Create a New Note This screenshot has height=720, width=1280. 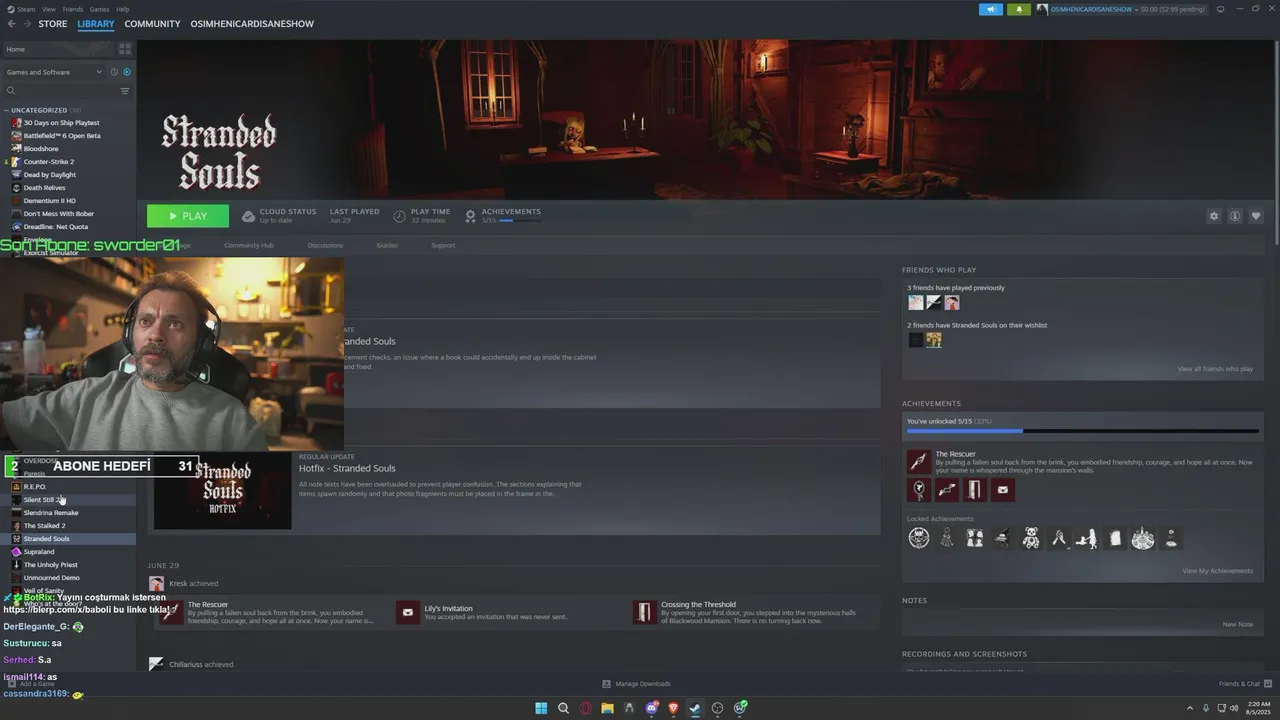(1237, 624)
